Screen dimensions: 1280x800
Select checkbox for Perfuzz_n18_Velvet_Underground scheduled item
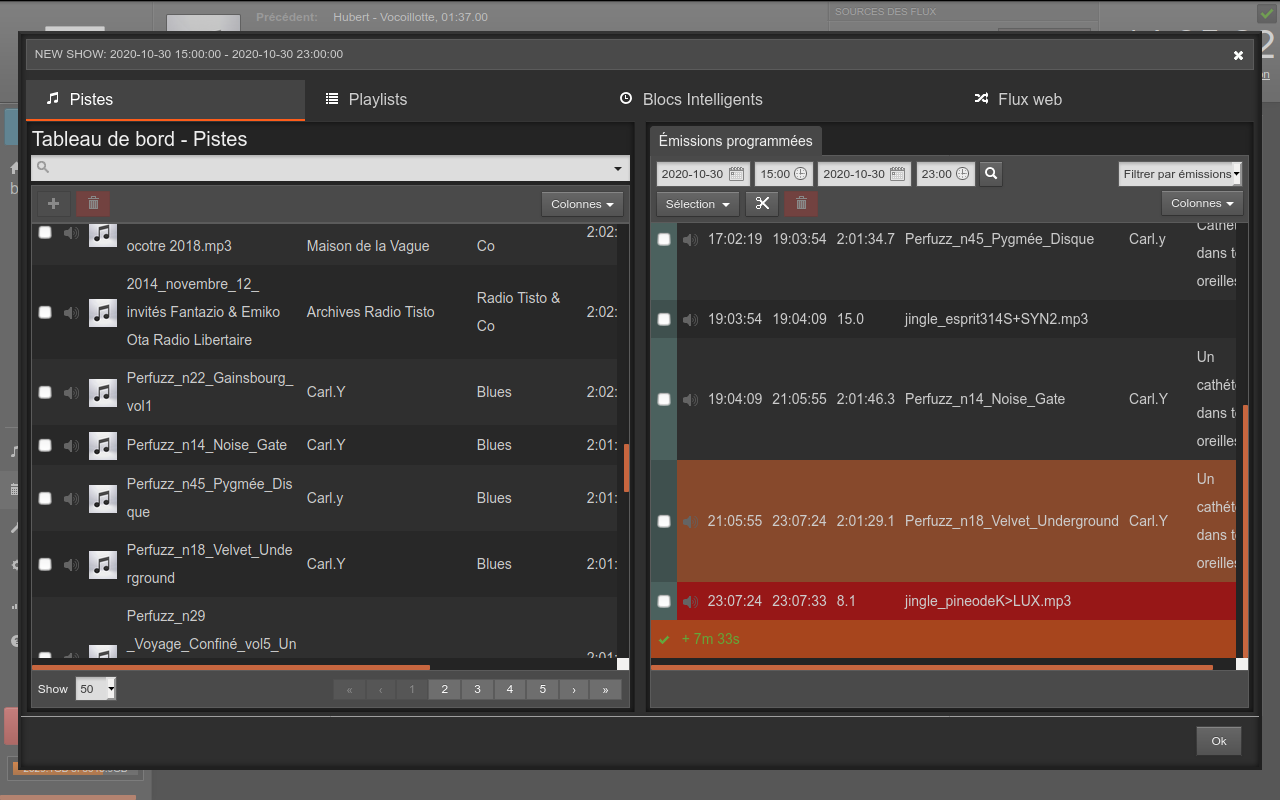[664, 521]
